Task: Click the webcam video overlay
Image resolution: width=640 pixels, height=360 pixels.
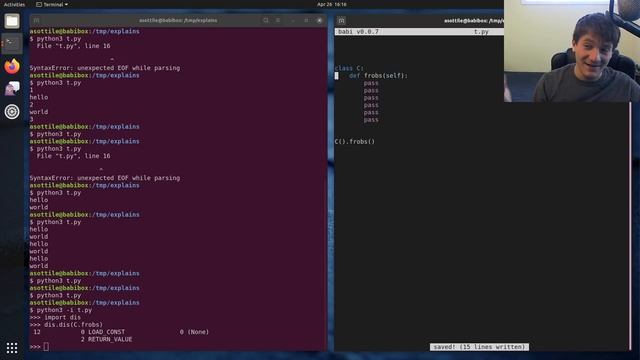Action: point(572,51)
